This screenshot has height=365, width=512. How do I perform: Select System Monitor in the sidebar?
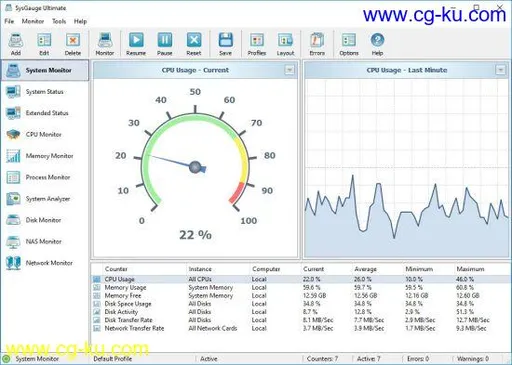coord(45,70)
